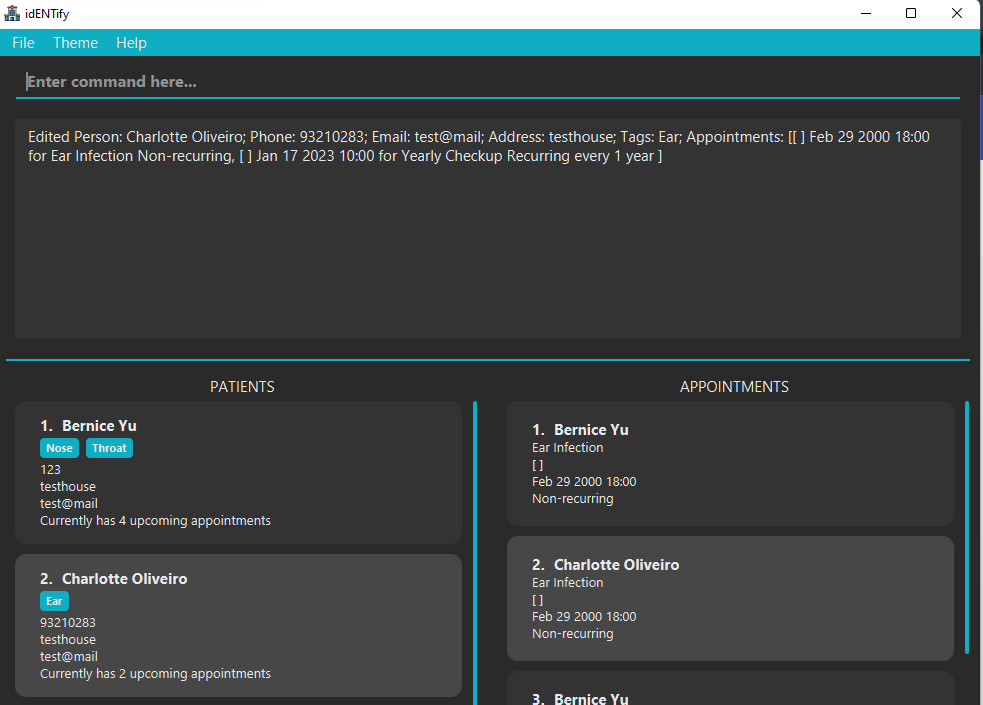Image resolution: width=983 pixels, height=705 pixels.
Task: Minimize the idENTify window
Action: [x=866, y=13]
